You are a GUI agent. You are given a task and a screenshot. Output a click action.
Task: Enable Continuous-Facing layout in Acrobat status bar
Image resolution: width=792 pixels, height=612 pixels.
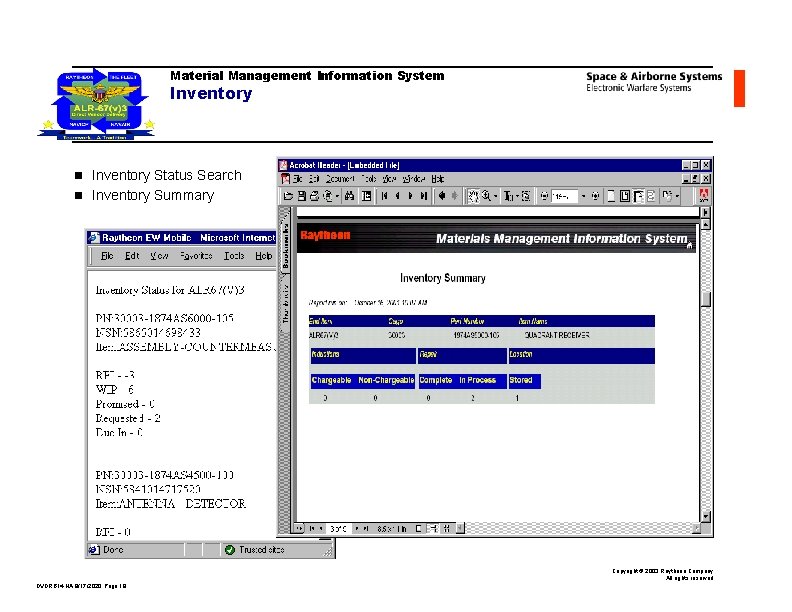click(446, 529)
